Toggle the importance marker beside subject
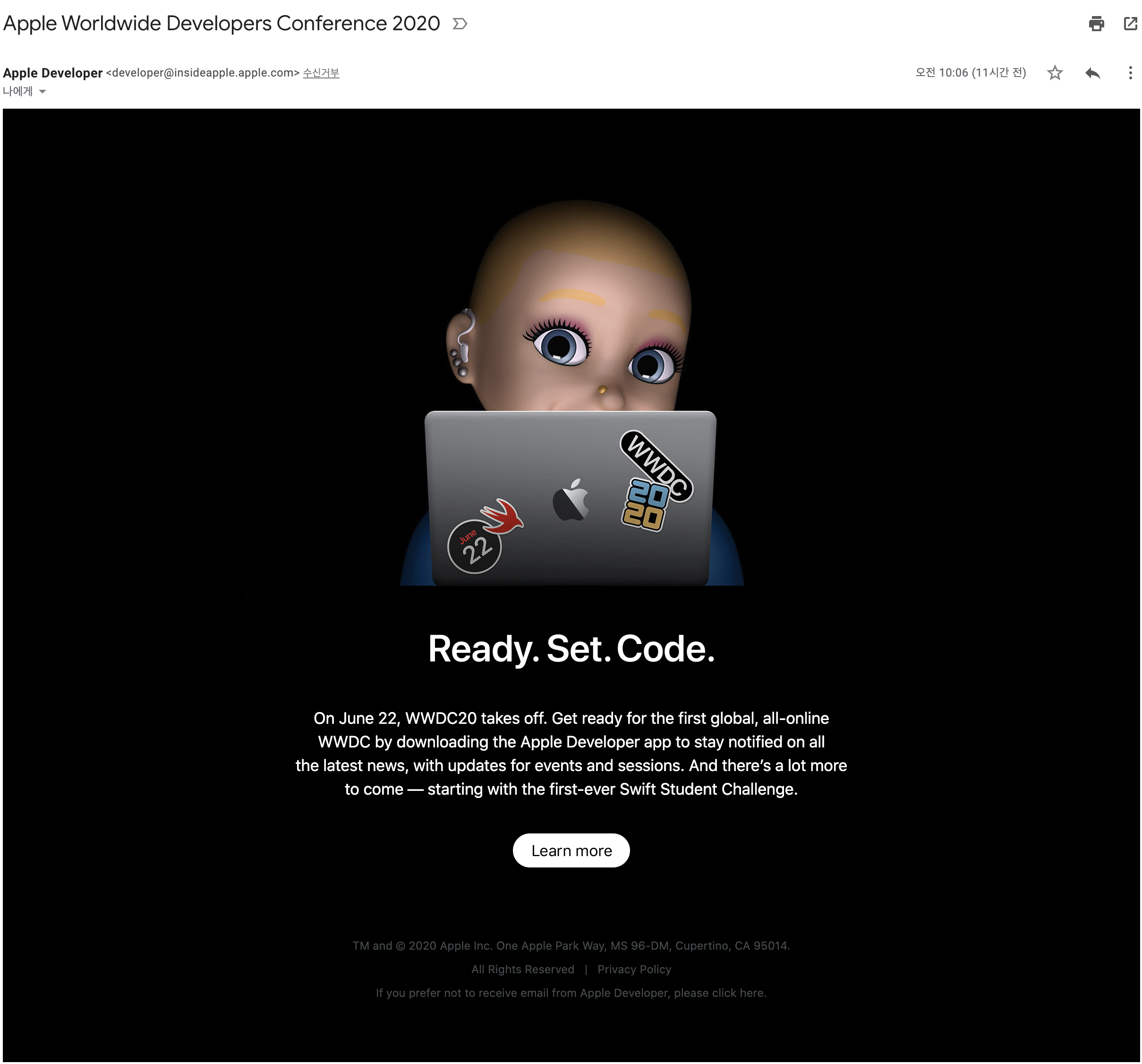This screenshot has width=1142, height=1064. [460, 24]
